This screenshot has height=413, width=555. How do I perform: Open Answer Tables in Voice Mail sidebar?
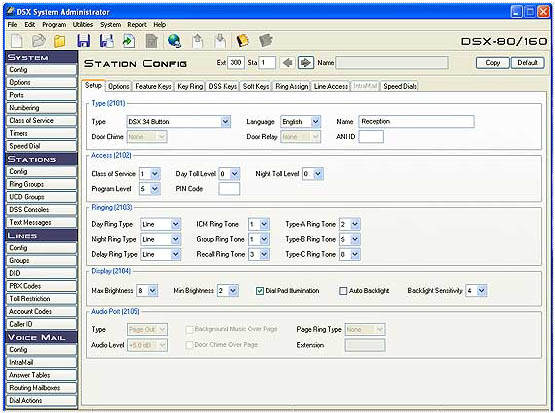pyautogui.click(x=41, y=375)
